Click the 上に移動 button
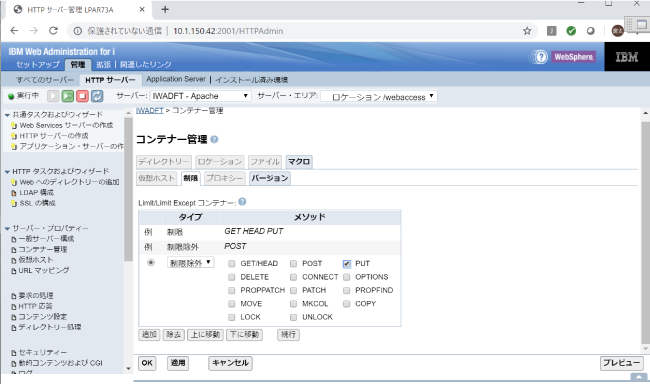Viewport: 650px width, 384px height. coord(206,335)
